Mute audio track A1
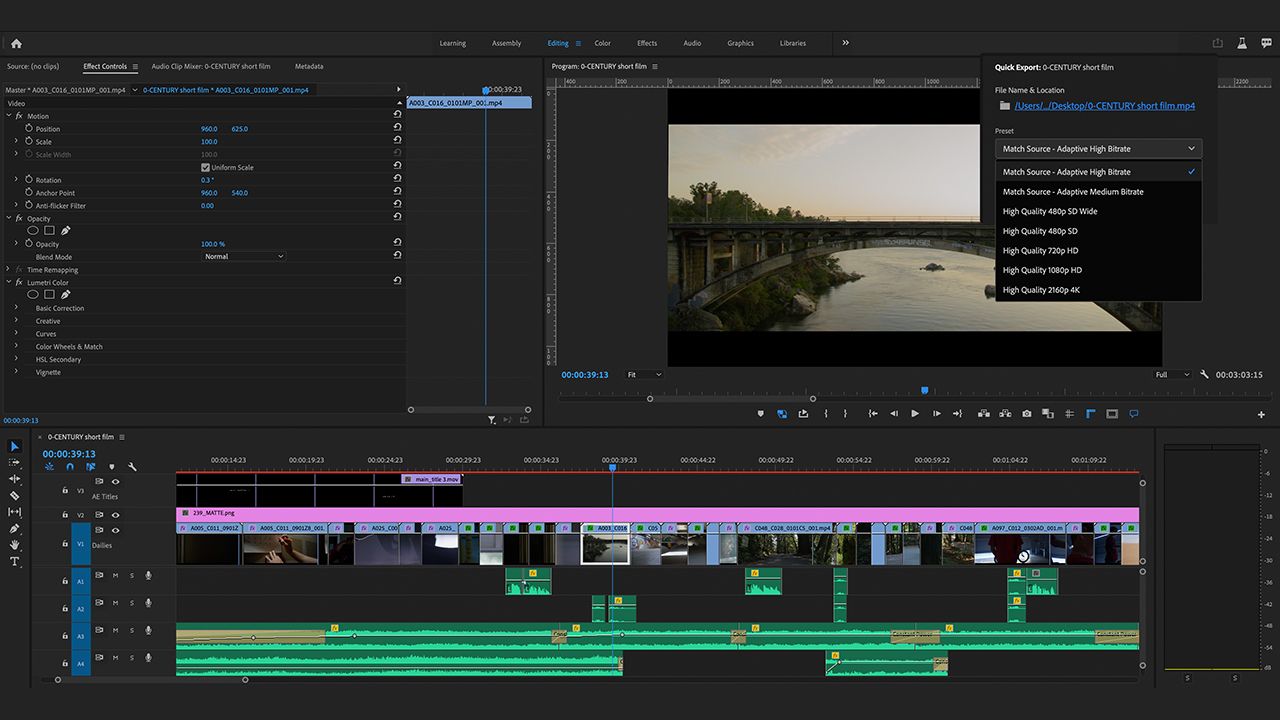1280x720 pixels. (x=116, y=575)
